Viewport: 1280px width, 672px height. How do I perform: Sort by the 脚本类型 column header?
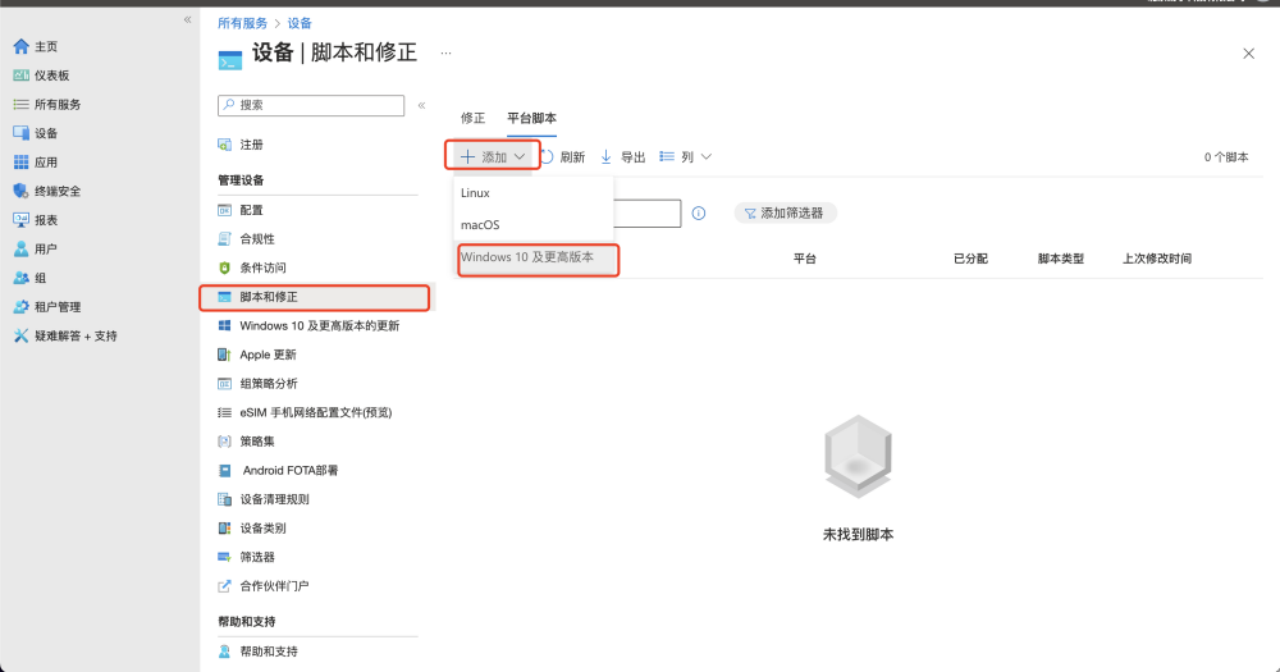click(1061, 258)
